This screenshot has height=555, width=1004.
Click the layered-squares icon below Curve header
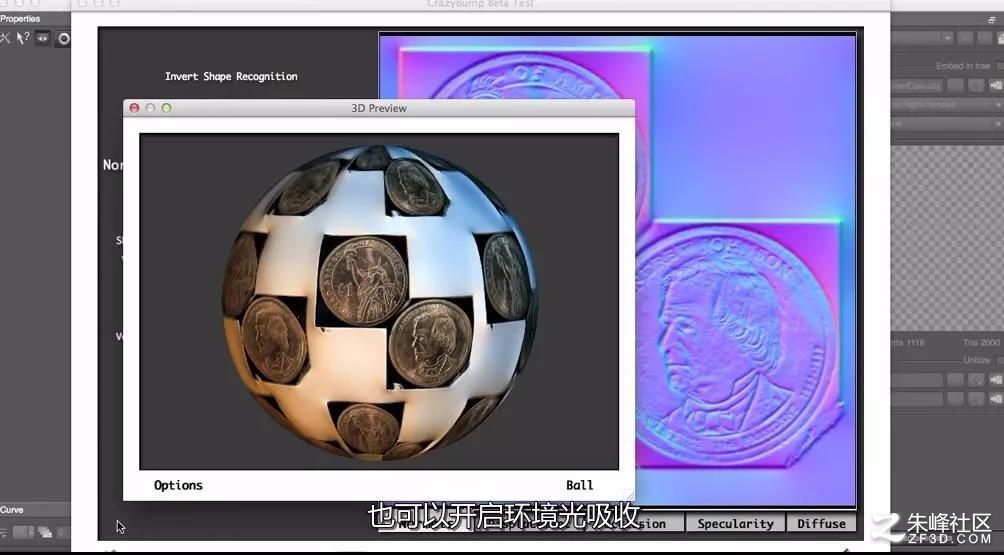[x=45, y=532]
